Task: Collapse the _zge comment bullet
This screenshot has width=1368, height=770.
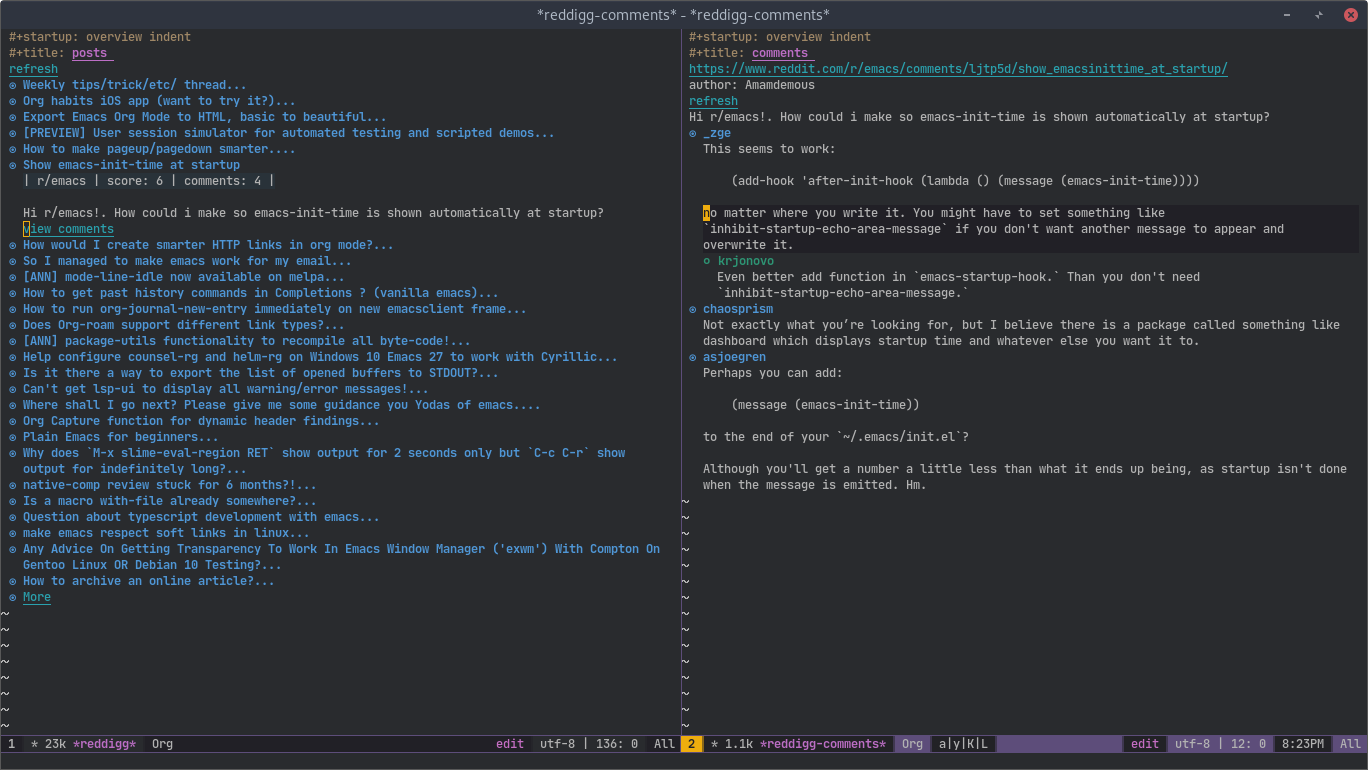Action: [x=693, y=133]
